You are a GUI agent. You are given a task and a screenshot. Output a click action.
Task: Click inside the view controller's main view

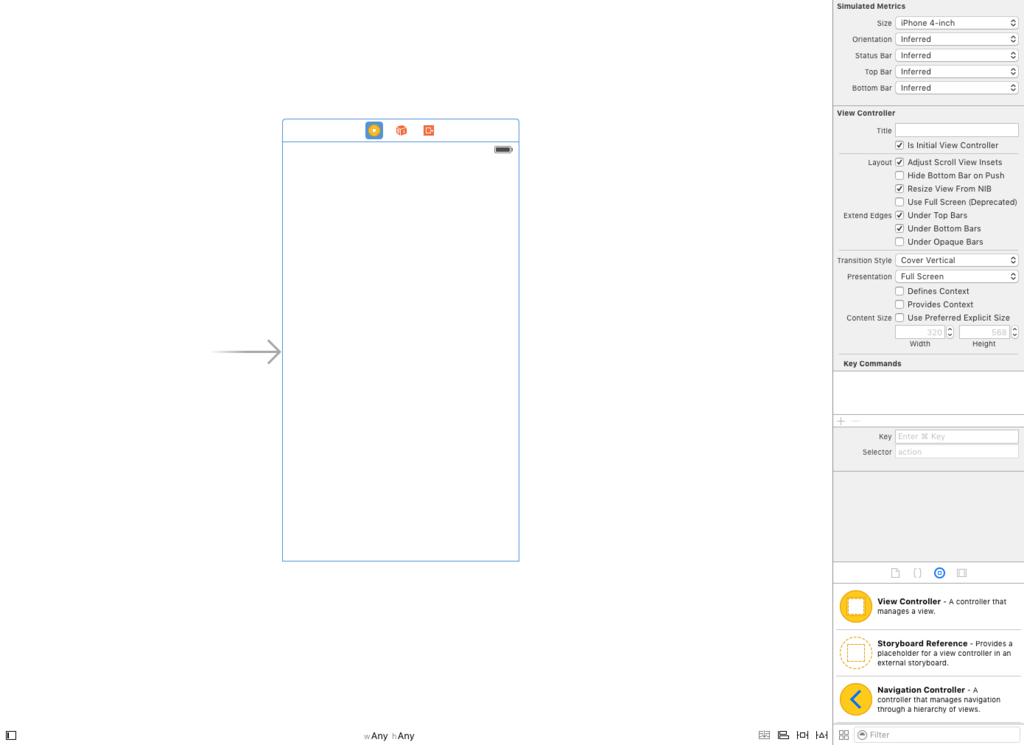click(401, 351)
